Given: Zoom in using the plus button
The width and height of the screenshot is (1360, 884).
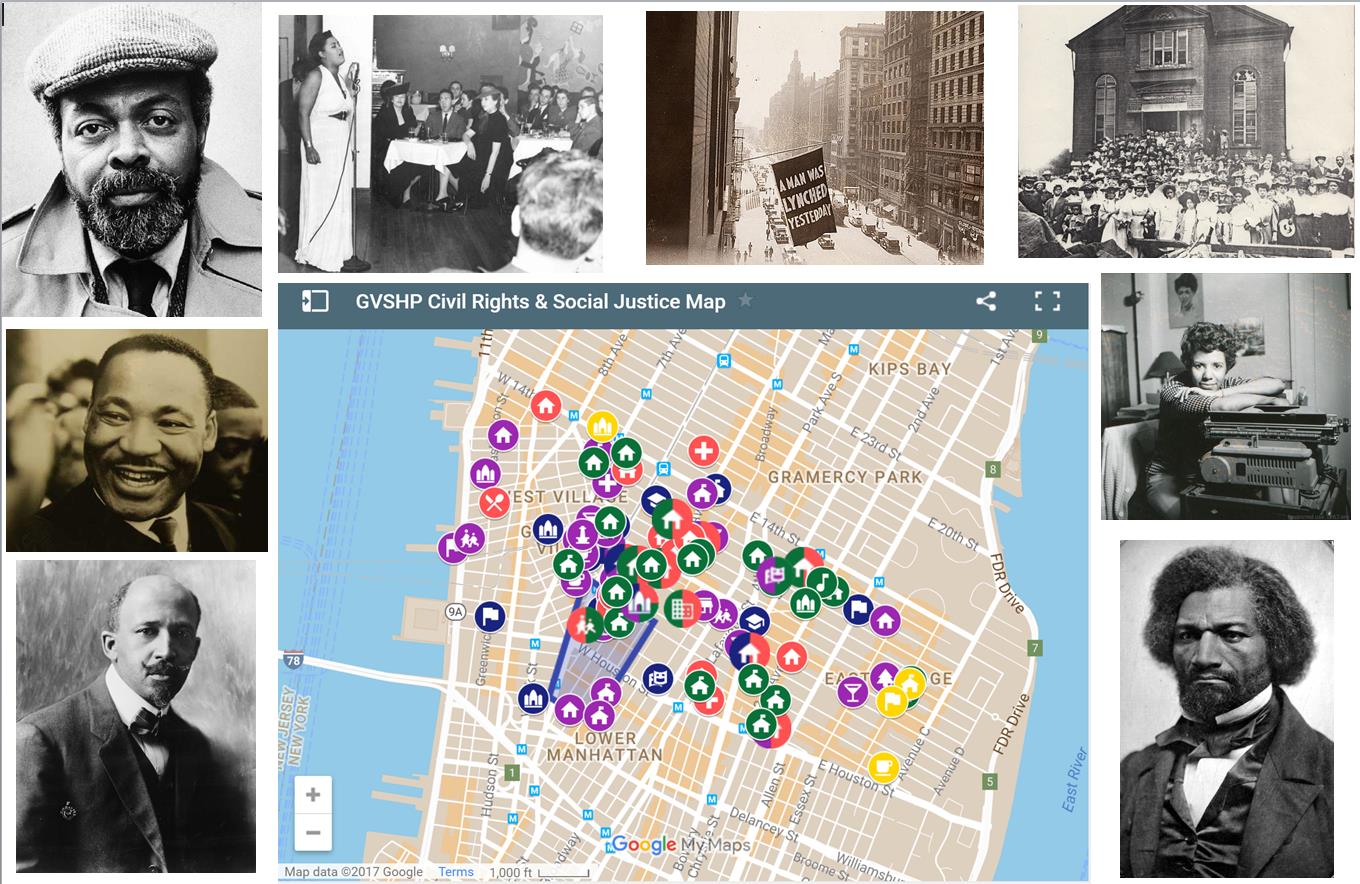Looking at the screenshot, I should 312,793.
